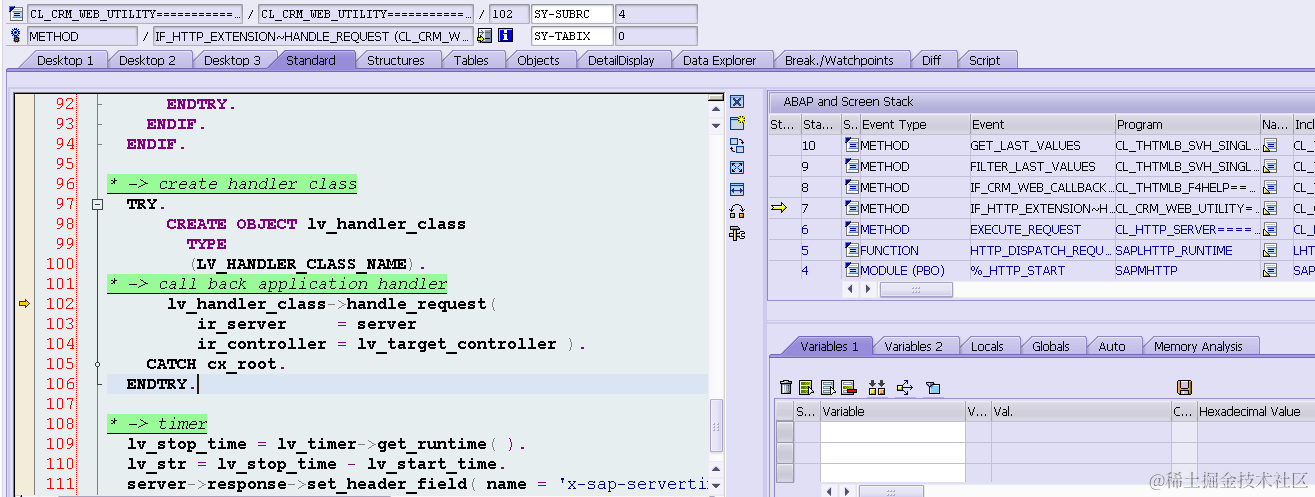Open the Objects tab
The width and height of the screenshot is (1315, 497).
[538, 60]
